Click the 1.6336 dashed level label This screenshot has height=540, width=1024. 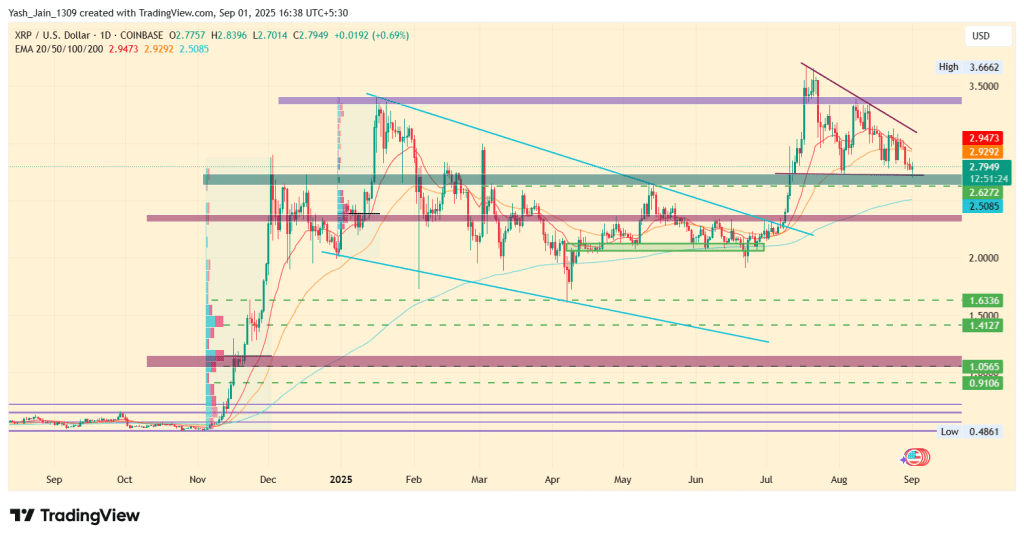click(984, 300)
